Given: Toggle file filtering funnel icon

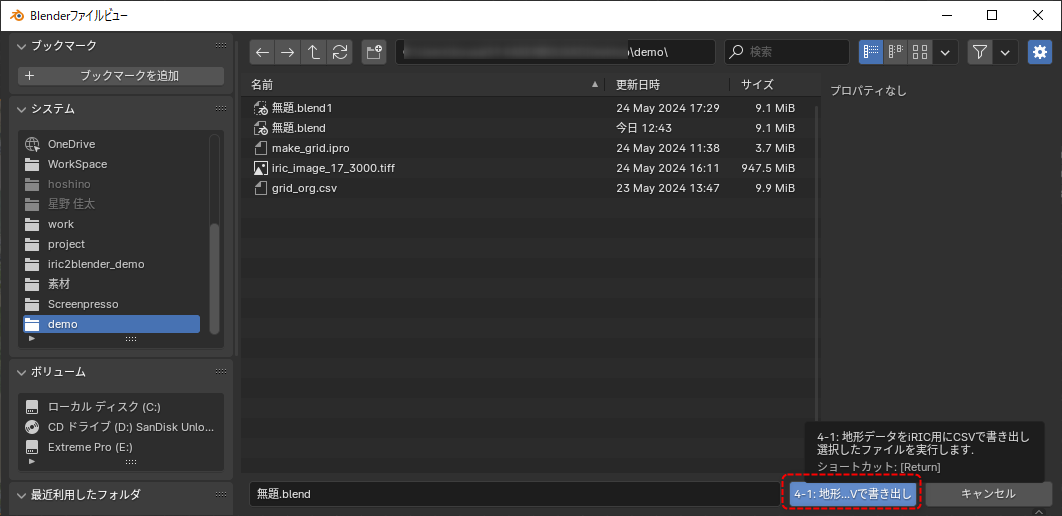Looking at the screenshot, I should (x=980, y=52).
